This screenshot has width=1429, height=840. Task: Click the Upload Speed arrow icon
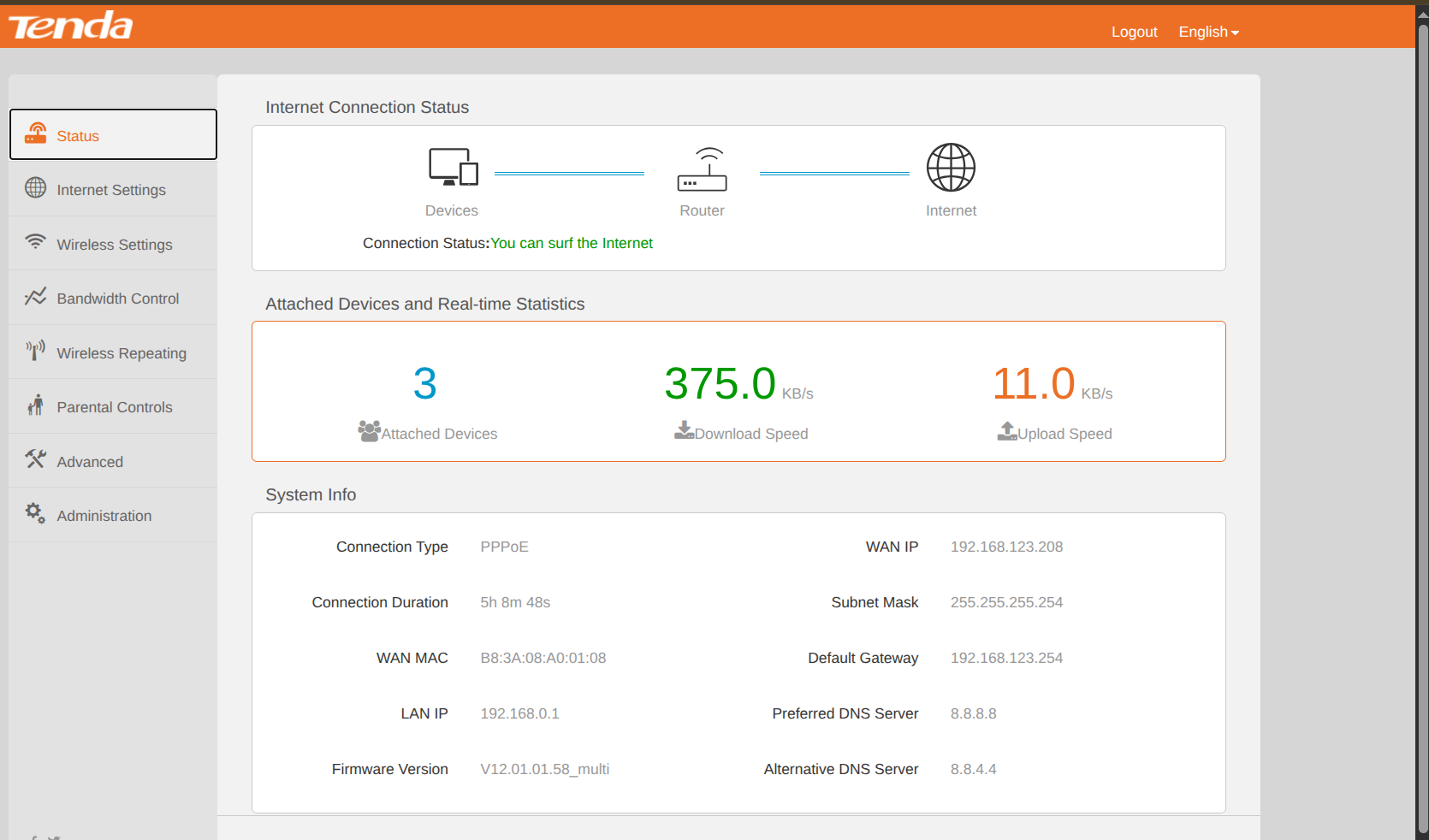point(1007,431)
